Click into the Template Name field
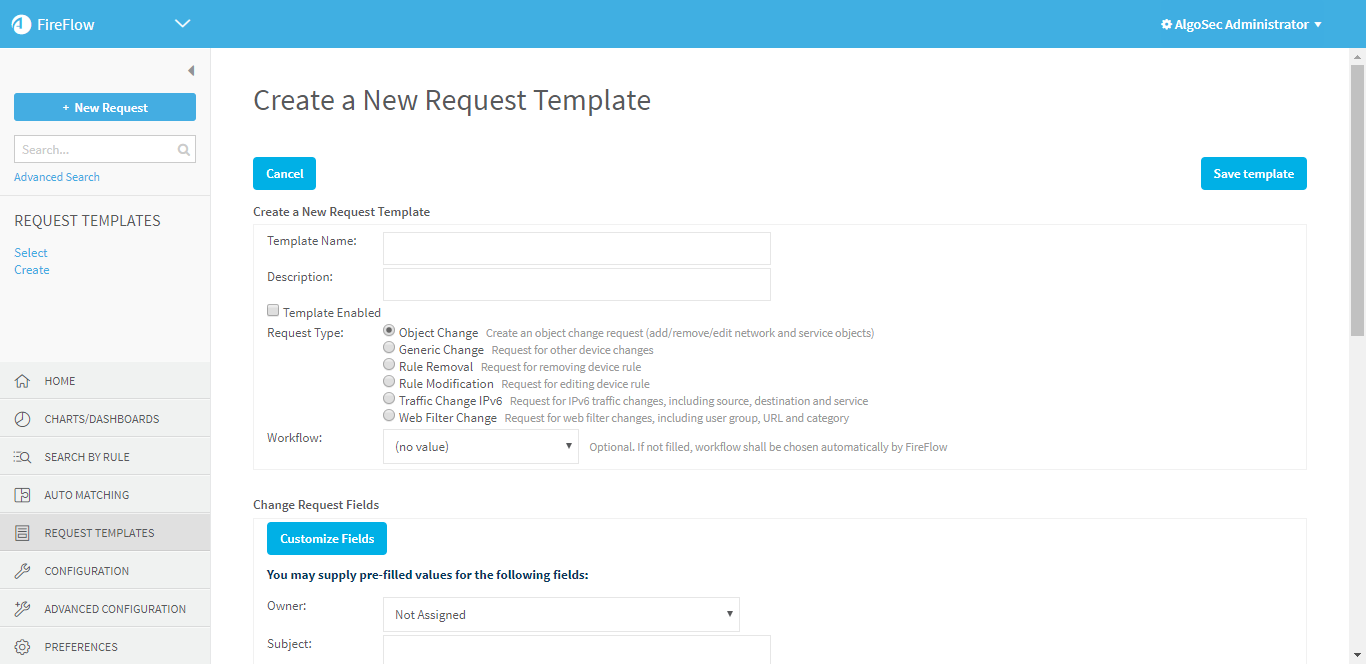 [x=576, y=248]
